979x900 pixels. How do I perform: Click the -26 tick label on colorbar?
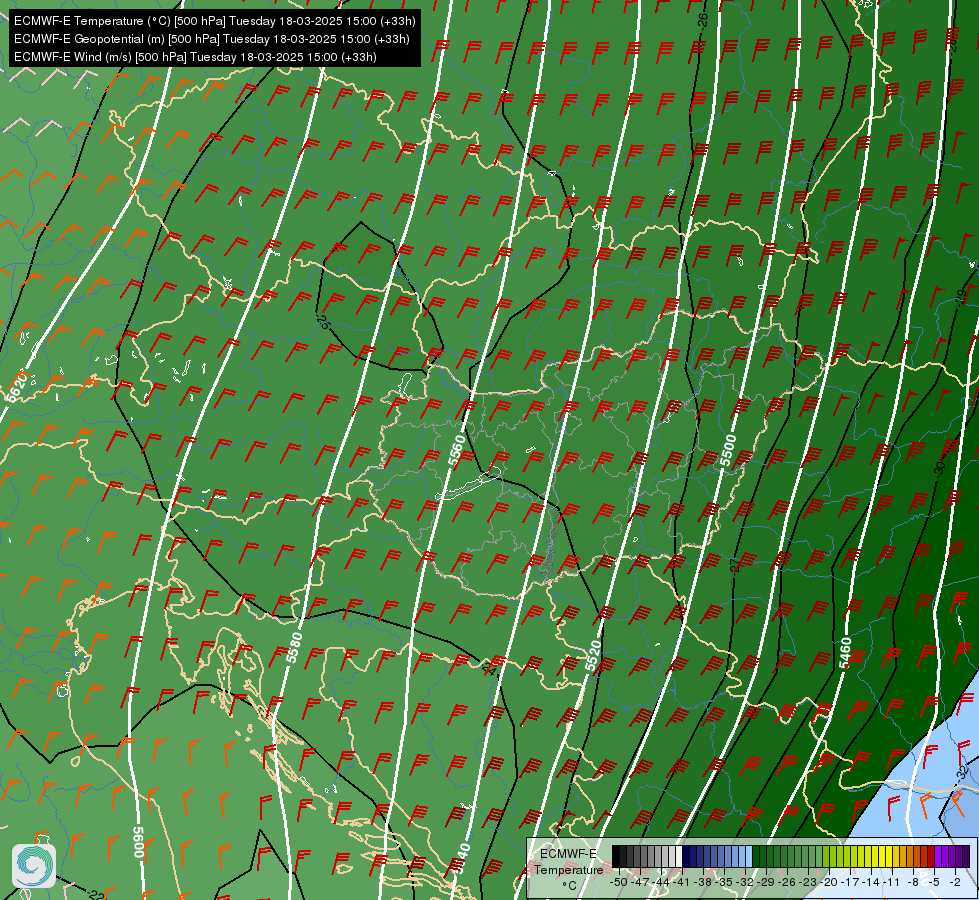[x=789, y=882]
